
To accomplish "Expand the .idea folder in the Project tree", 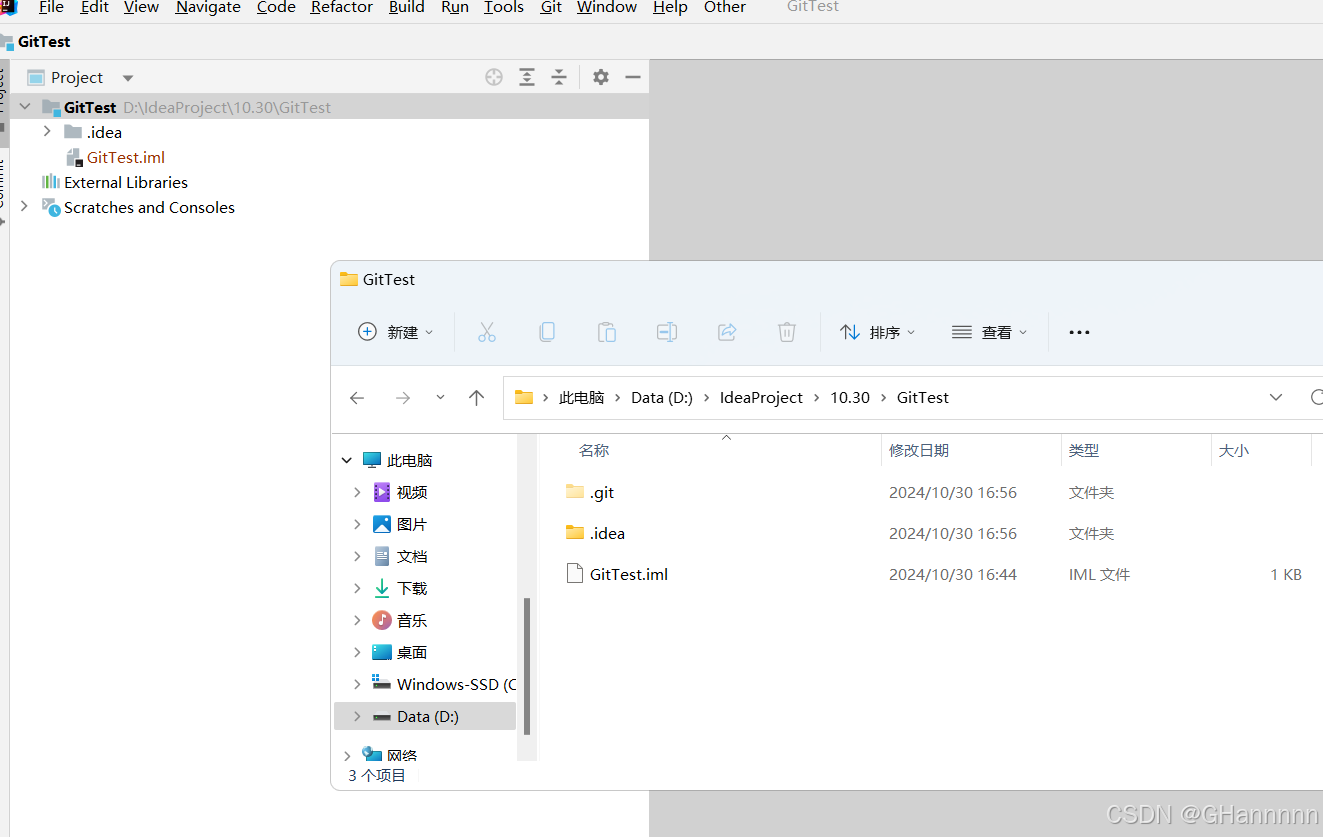I will (x=47, y=131).
